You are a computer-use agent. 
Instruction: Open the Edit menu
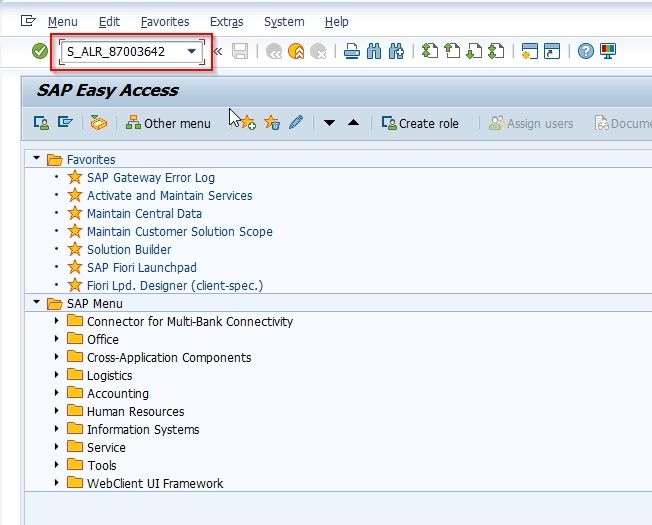pos(109,22)
